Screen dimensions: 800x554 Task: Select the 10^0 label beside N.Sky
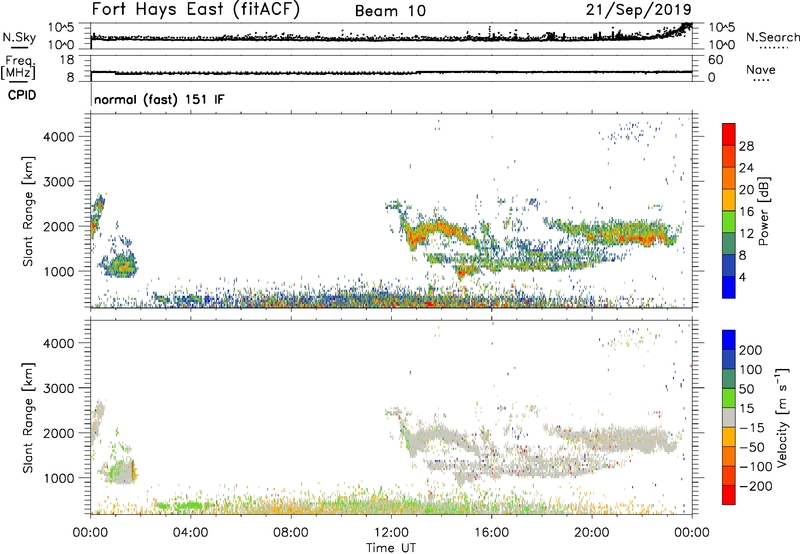[61, 45]
